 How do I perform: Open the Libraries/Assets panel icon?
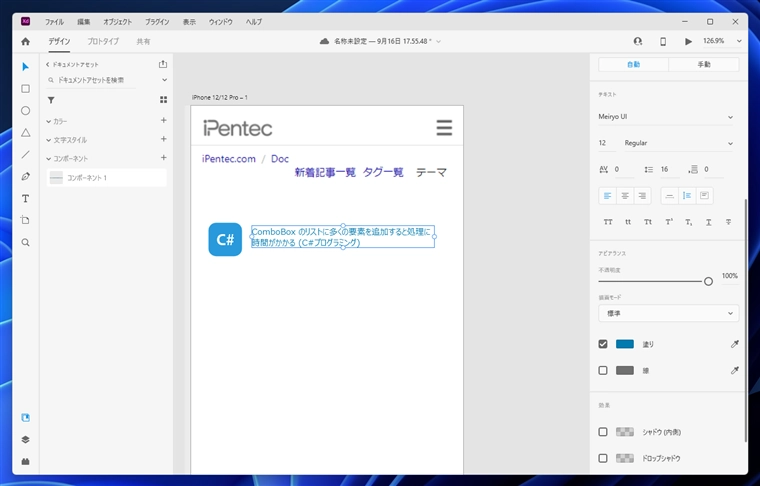coord(26,418)
